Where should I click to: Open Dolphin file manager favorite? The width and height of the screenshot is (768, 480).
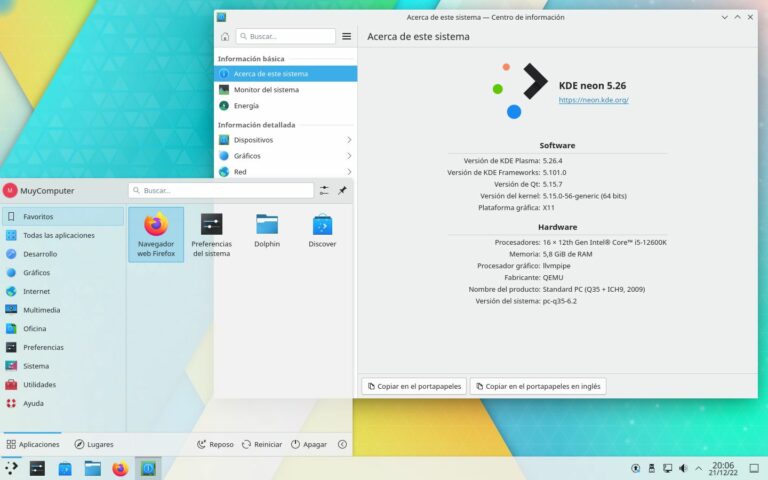267,231
